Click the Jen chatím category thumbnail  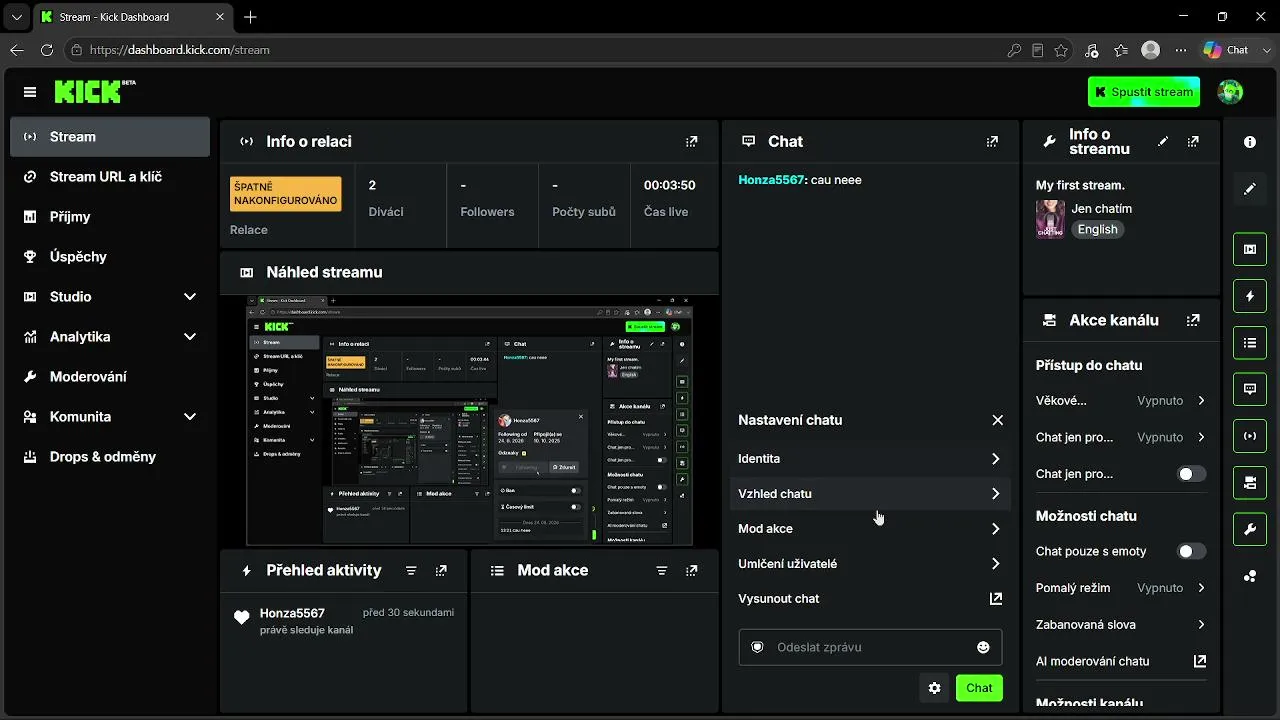click(x=1050, y=219)
